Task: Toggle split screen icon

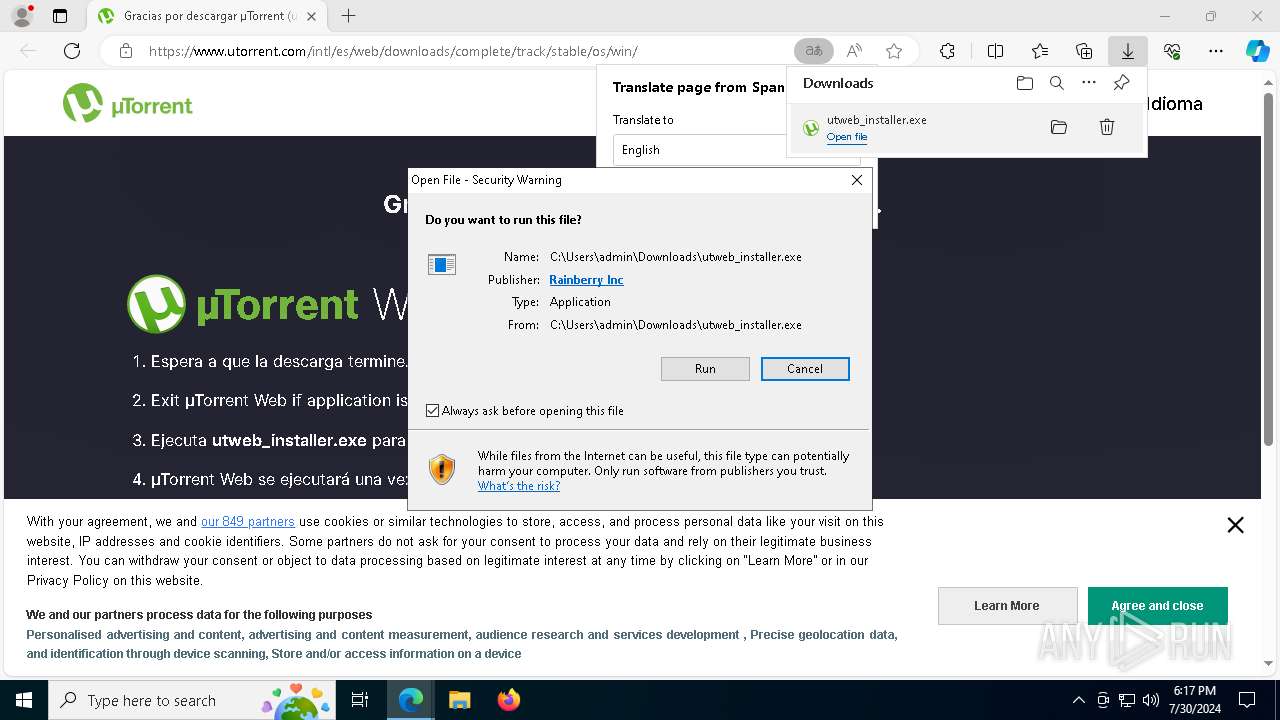Action: [995, 51]
